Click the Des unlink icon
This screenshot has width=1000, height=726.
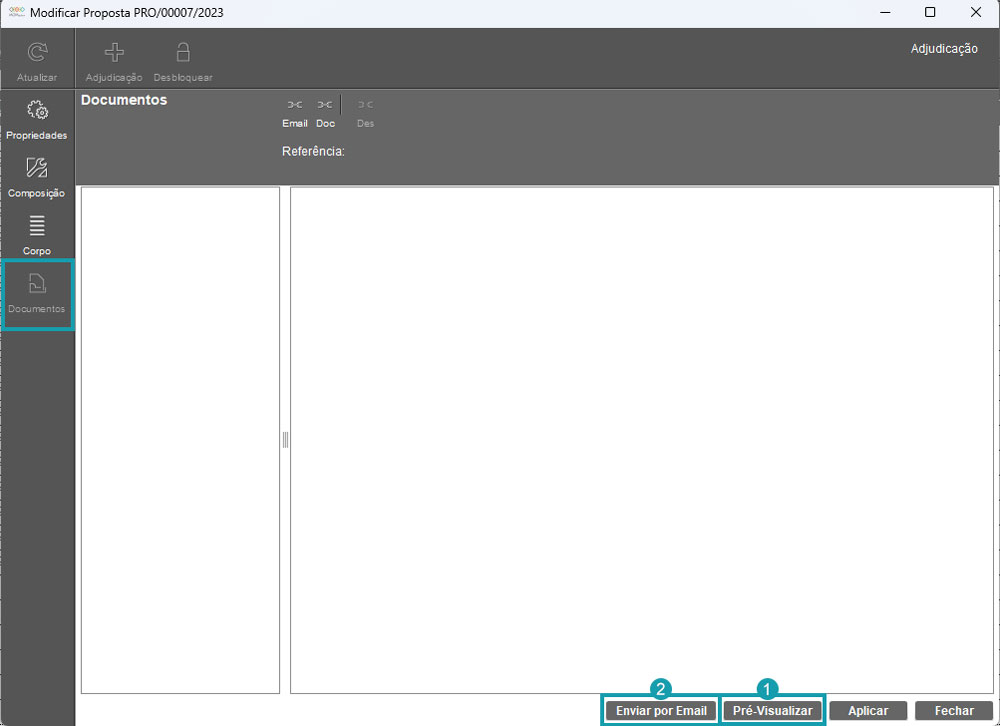coord(365,105)
